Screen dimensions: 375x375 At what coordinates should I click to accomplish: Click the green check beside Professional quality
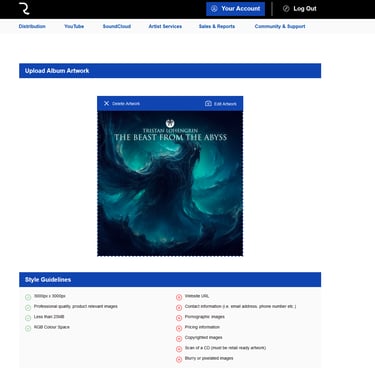(28, 307)
